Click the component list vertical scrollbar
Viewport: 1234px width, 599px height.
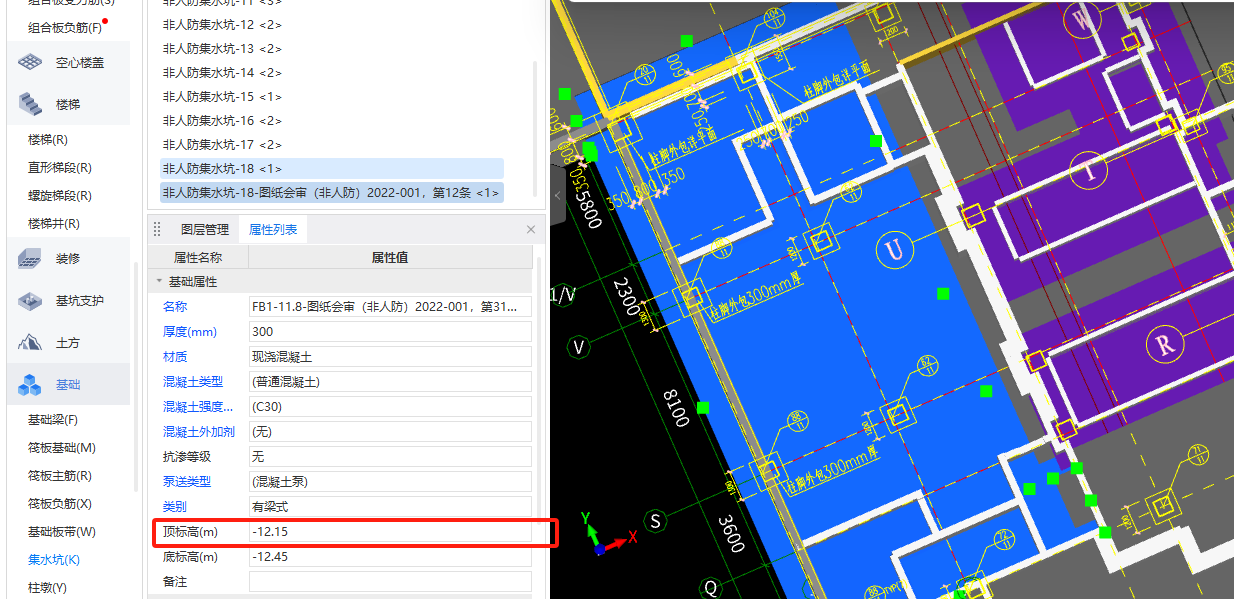coord(535,130)
